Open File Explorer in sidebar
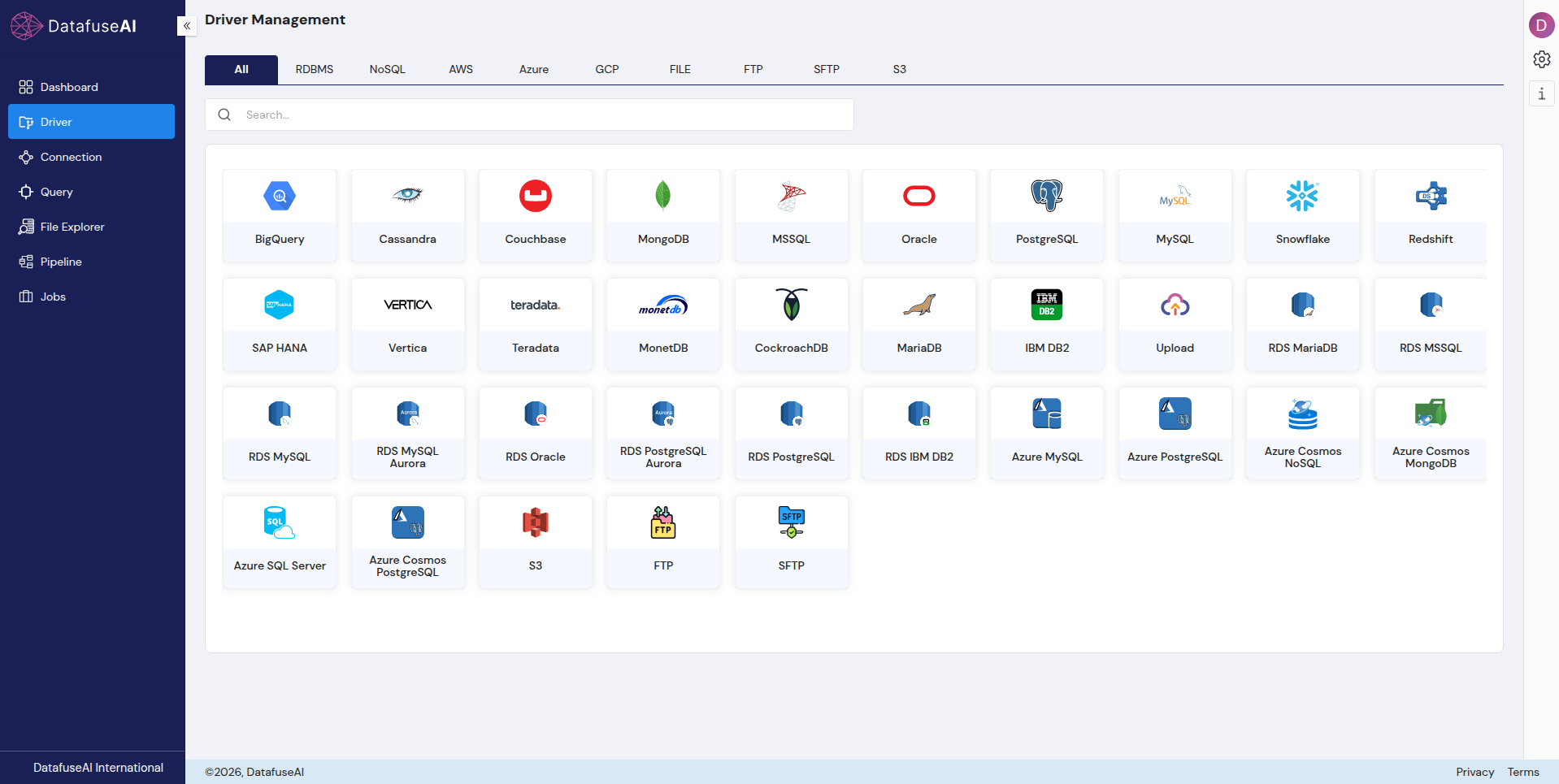 click(91, 227)
